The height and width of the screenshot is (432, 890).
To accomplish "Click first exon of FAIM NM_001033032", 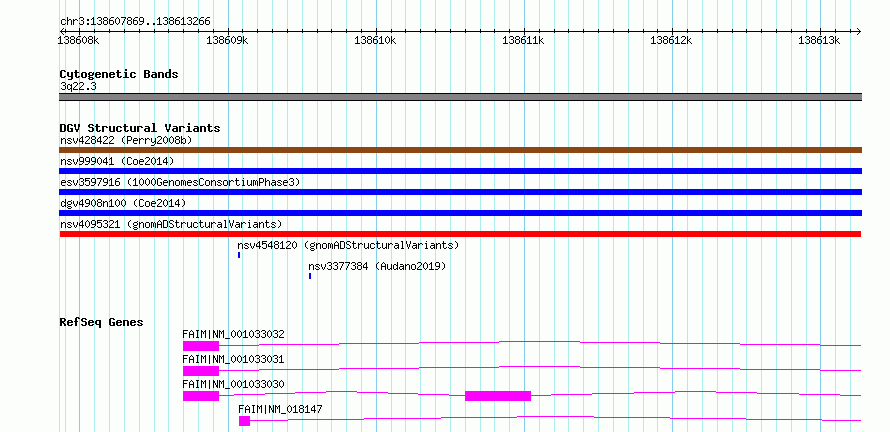I will click(x=200, y=346).
